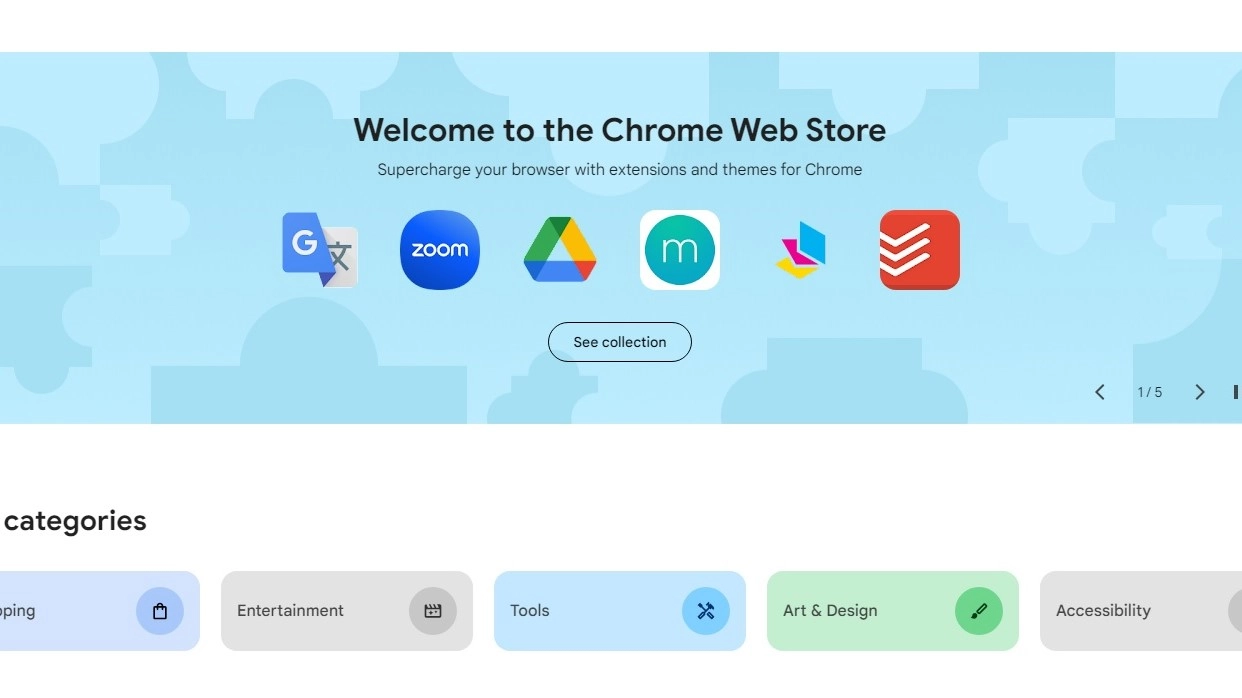The width and height of the screenshot is (1242, 698).
Task: Click the Shopping bag icon
Action: pyautogui.click(x=160, y=611)
